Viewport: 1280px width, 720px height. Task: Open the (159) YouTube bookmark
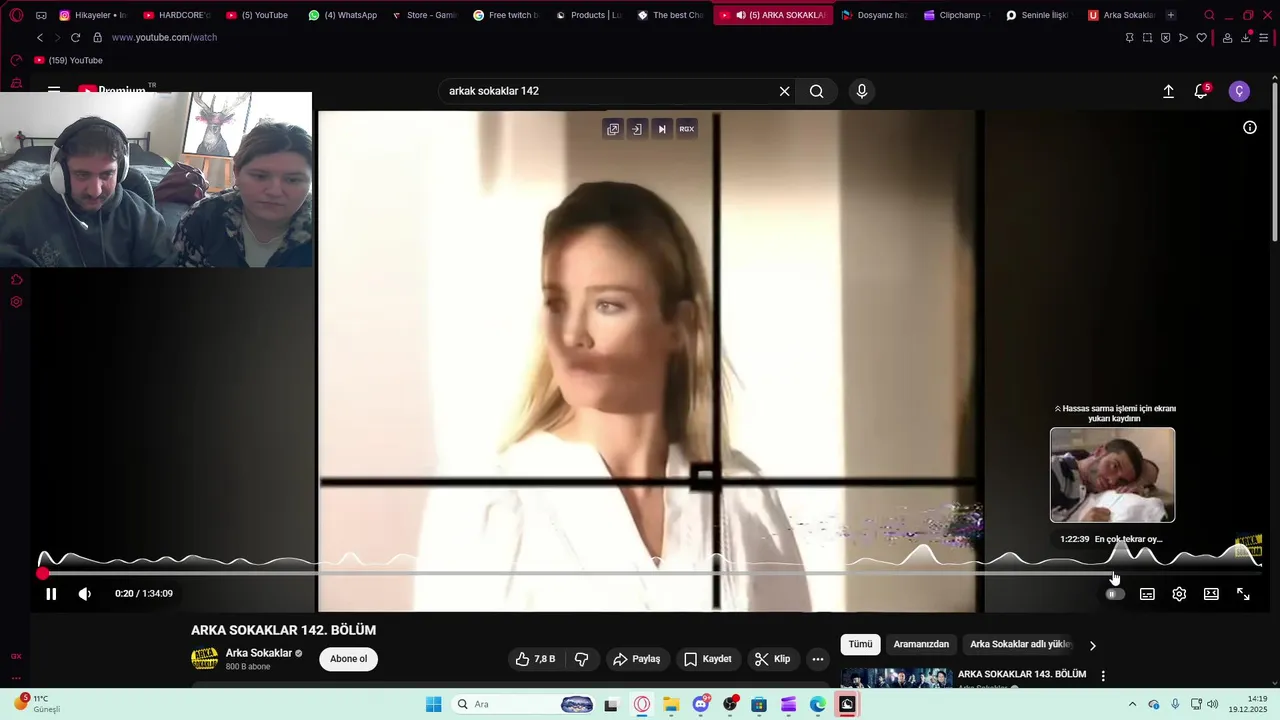click(x=69, y=60)
